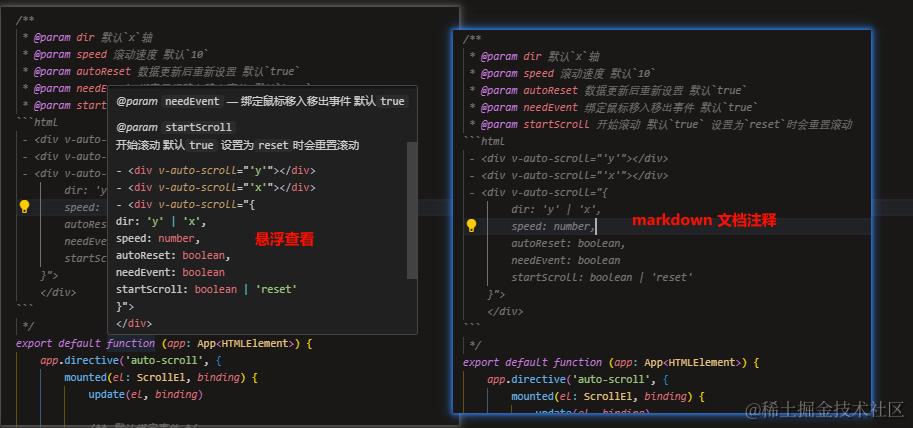Click 'dir: 'y' | 'x'' in hover tooltip
Image resolution: width=913 pixels, height=428 pixels.
pos(161,221)
